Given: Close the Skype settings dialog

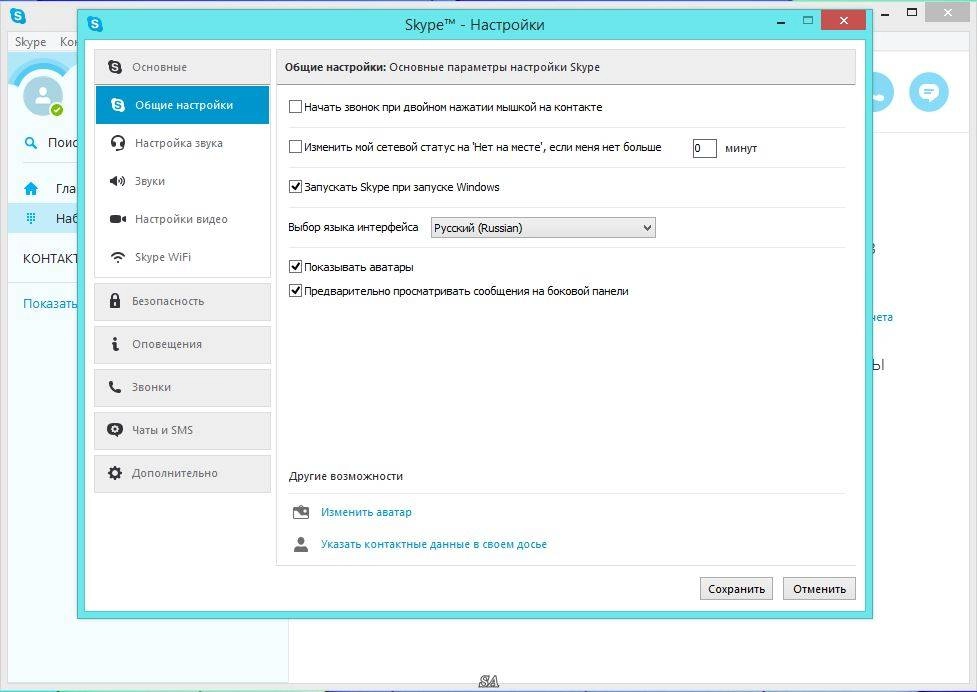Looking at the screenshot, I should coord(843,21).
